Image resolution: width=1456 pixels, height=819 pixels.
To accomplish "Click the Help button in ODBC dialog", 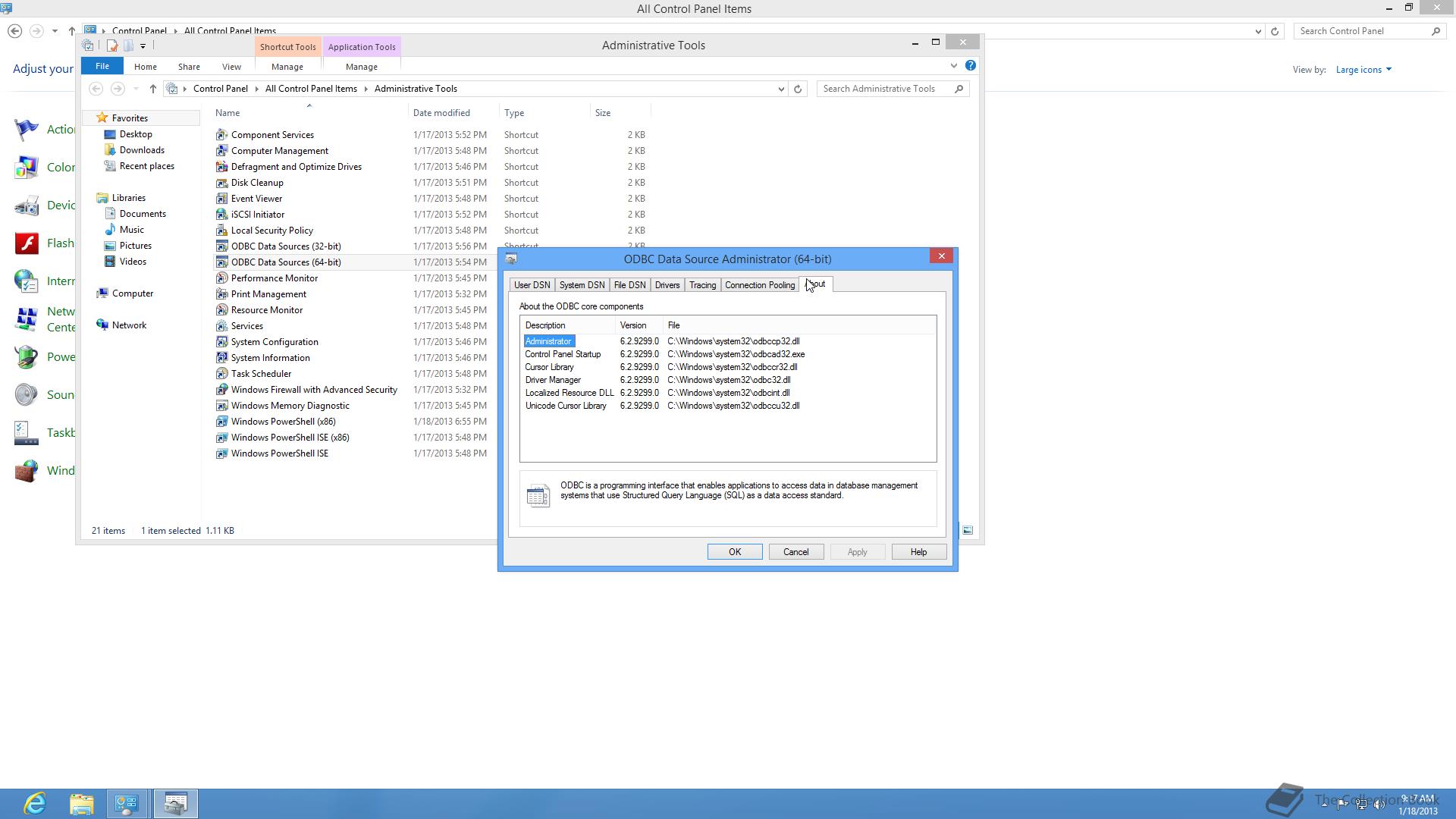I will point(919,552).
